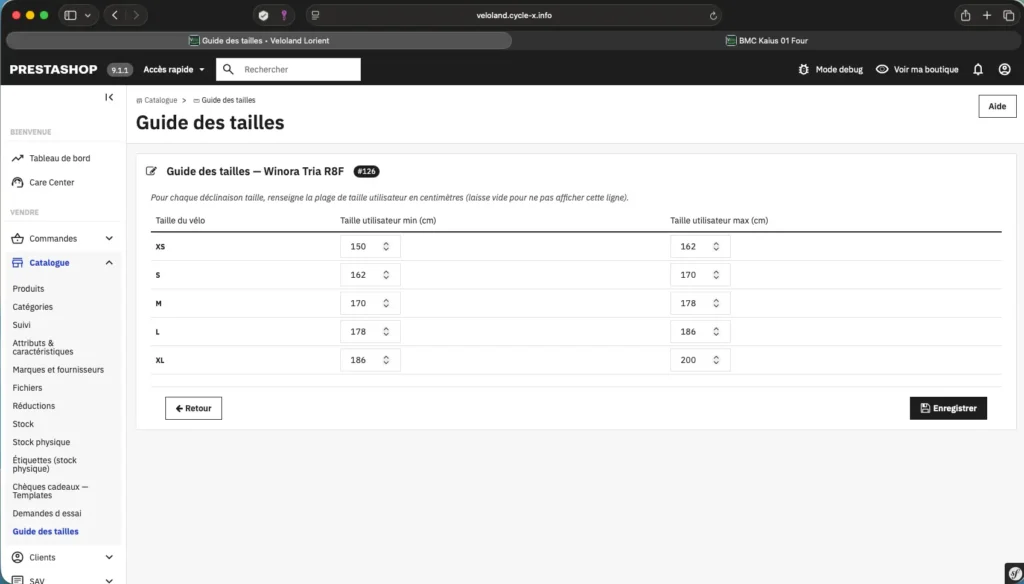Adjust M maximum size stepper arrows
Viewport: 1024px width, 584px height.
click(x=716, y=303)
